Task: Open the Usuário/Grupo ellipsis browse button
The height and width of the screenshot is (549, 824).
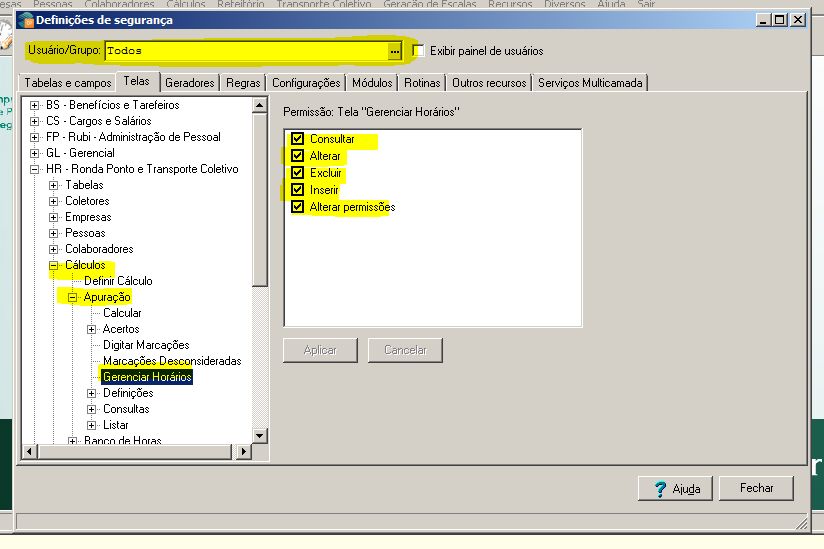Action: (x=394, y=50)
